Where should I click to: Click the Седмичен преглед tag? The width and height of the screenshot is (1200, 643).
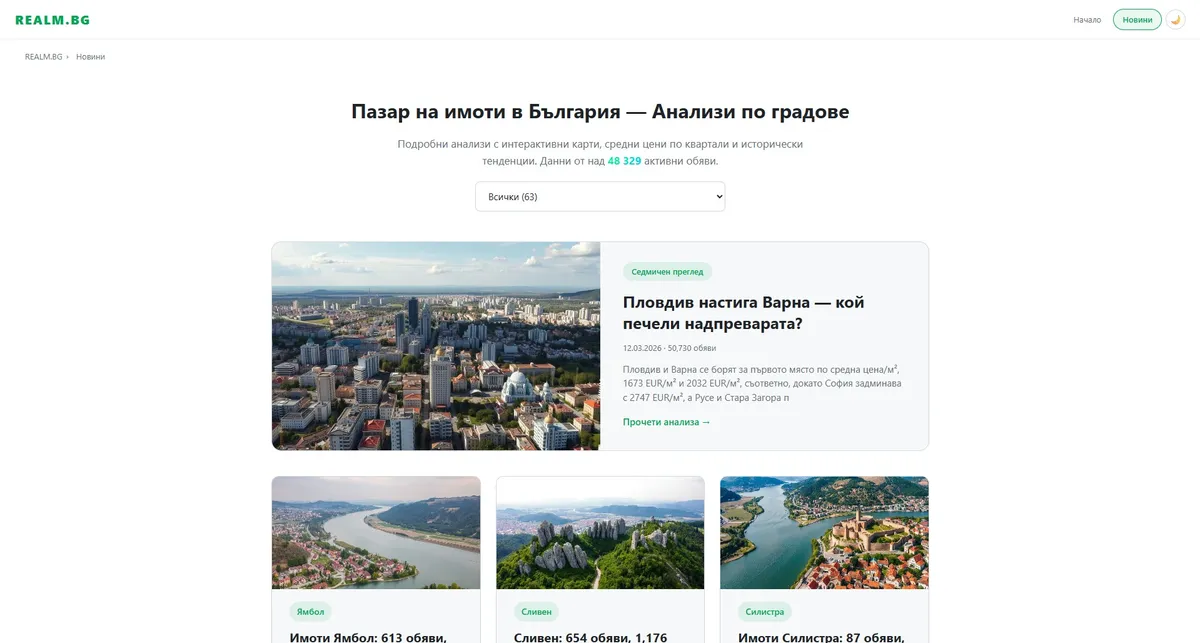point(667,271)
